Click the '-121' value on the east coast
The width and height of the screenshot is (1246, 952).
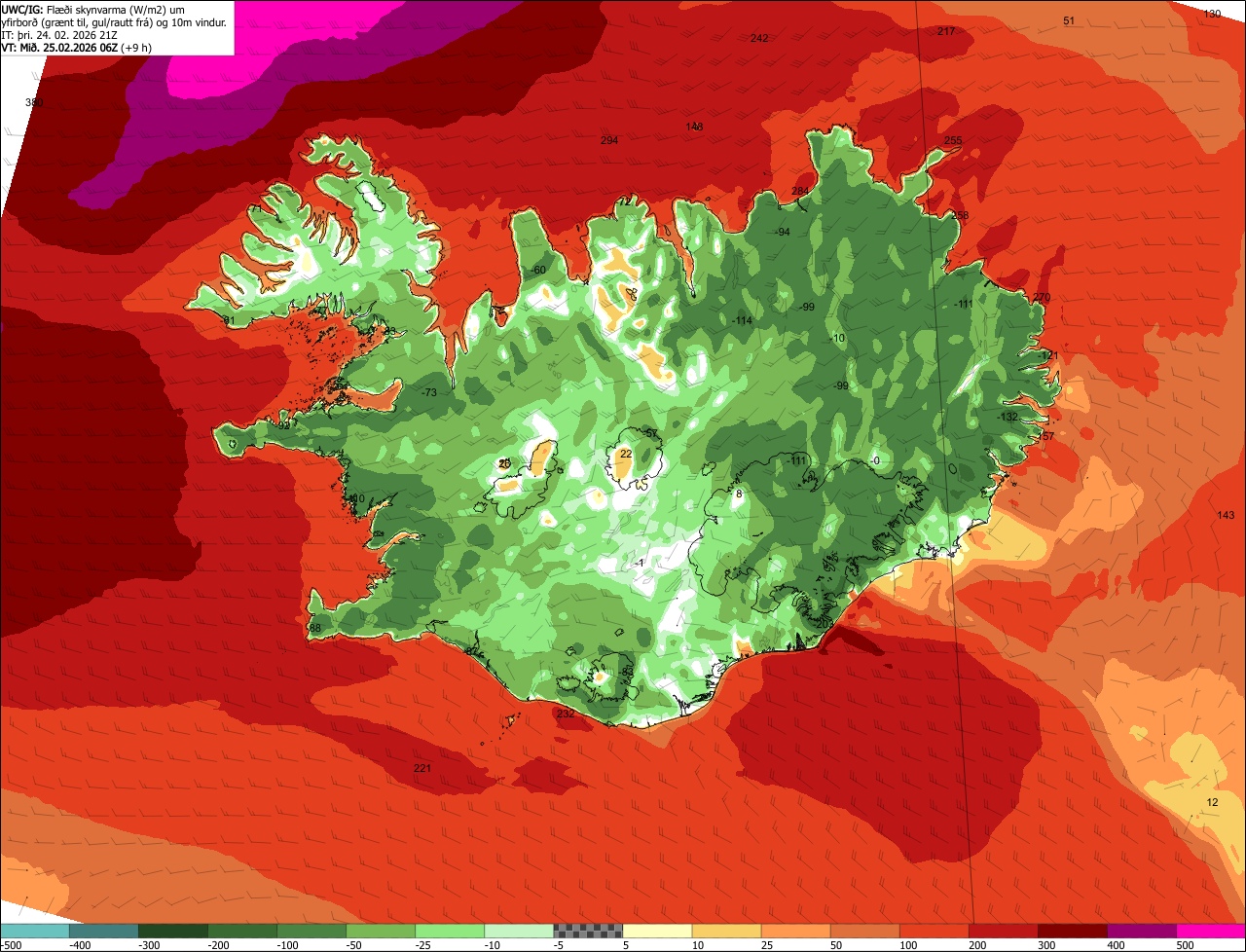tap(1047, 355)
